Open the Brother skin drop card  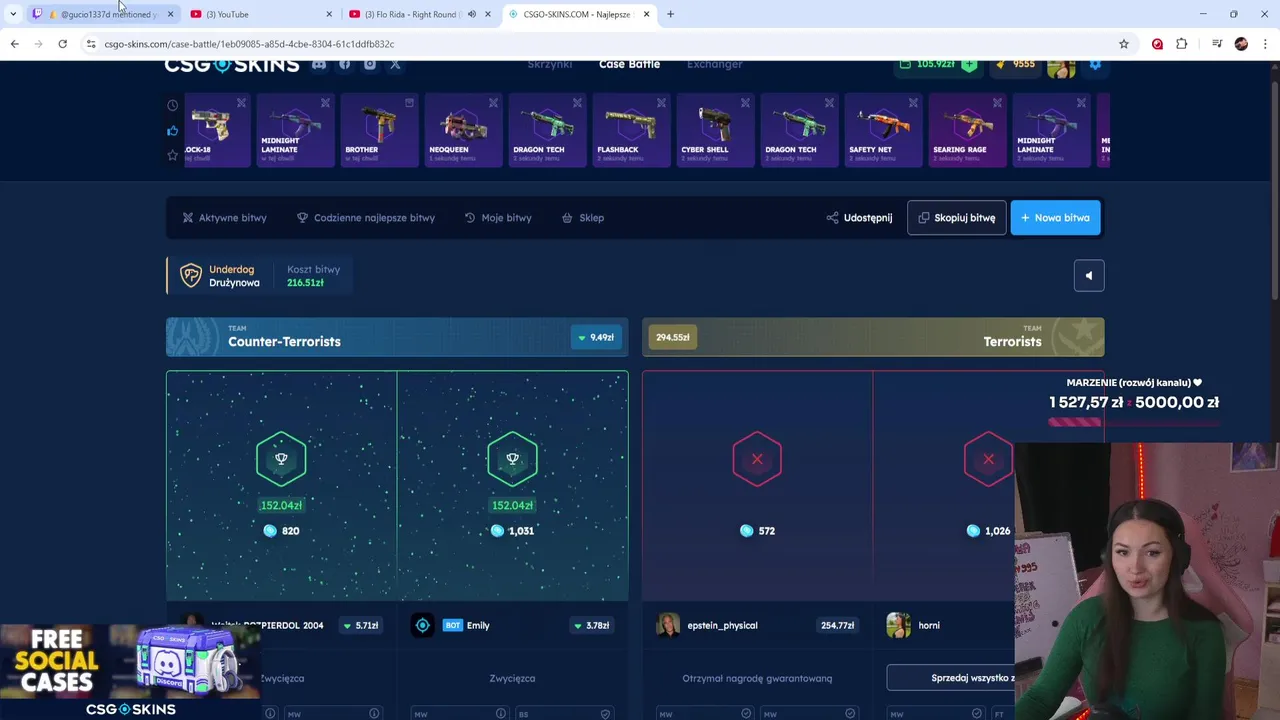pyautogui.click(x=379, y=130)
